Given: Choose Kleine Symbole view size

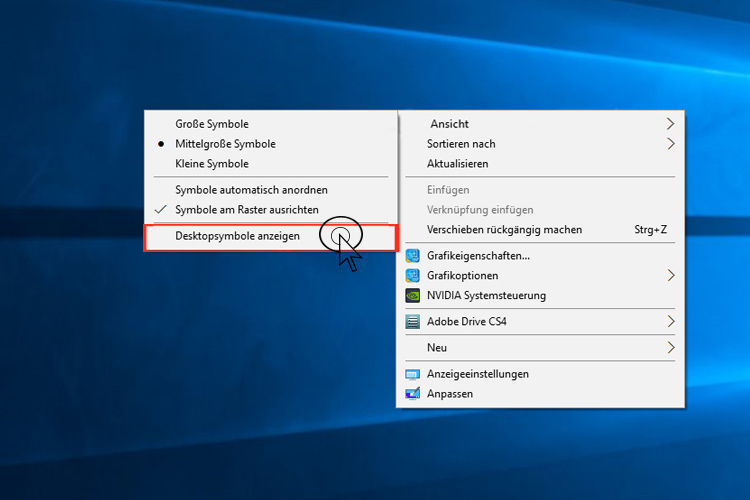Looking at the screenshot, I should (x=271, y=164).
